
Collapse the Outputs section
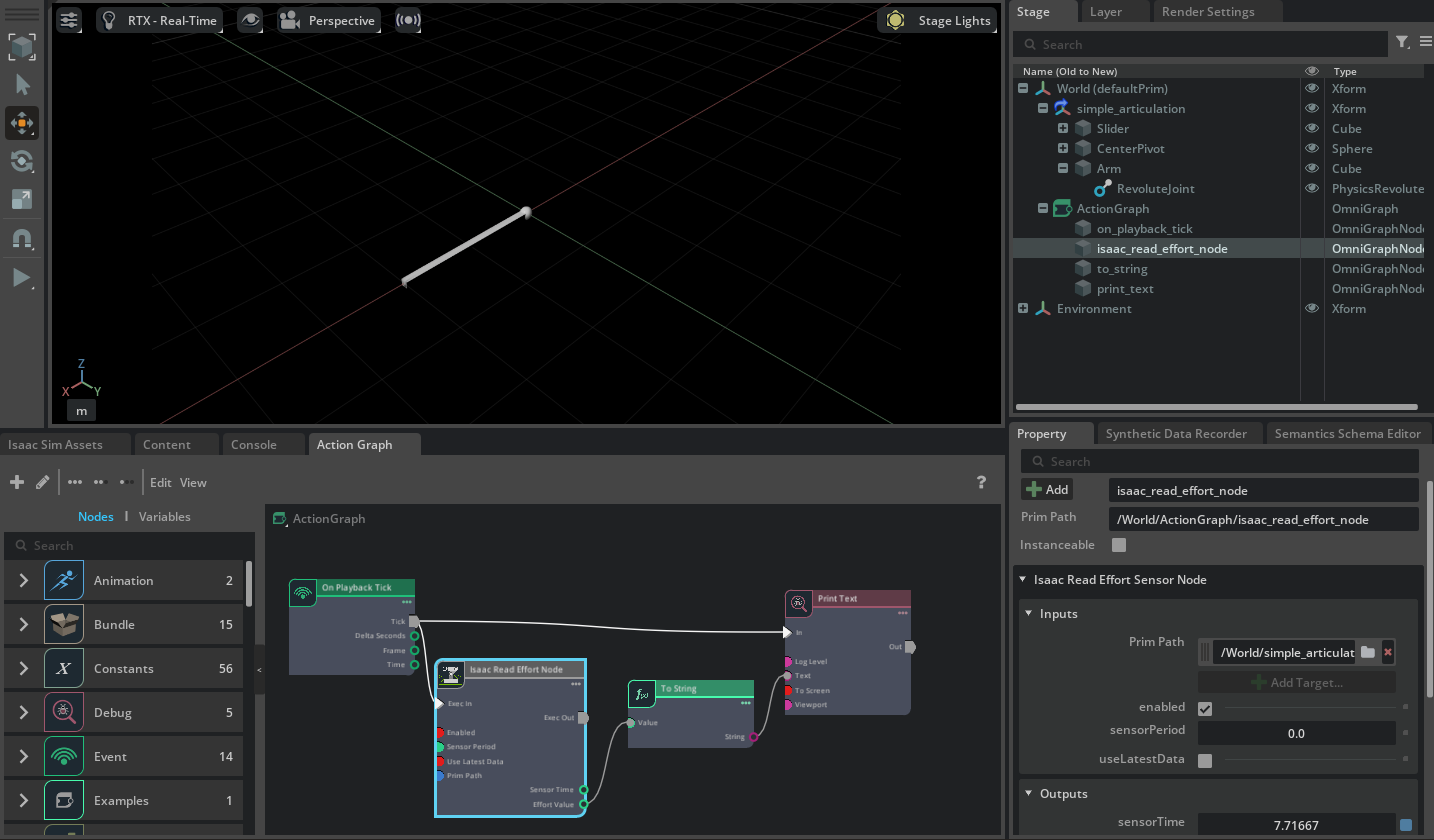[x=1029, y=794]
